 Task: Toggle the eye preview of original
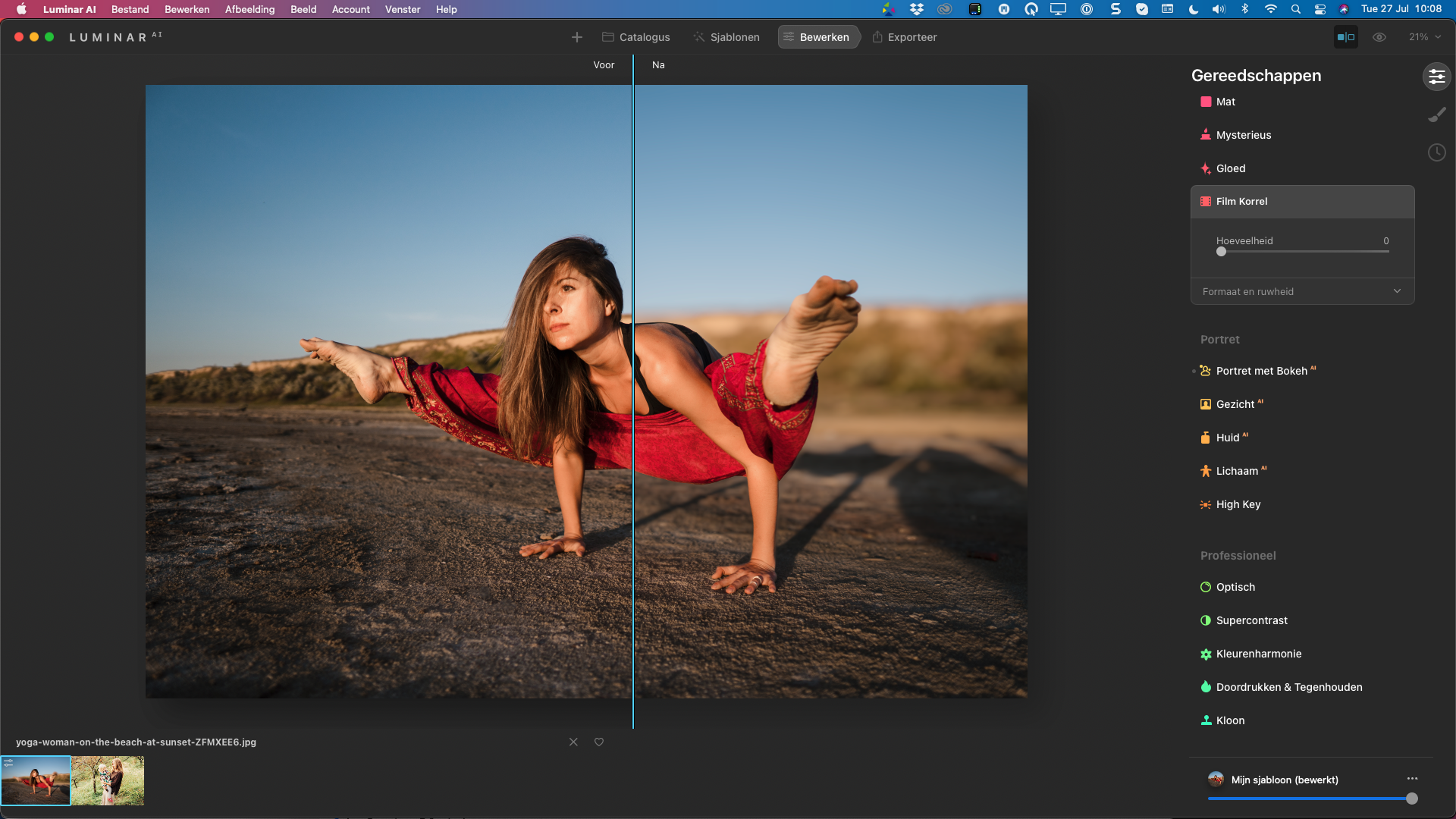pos(1379,37)
